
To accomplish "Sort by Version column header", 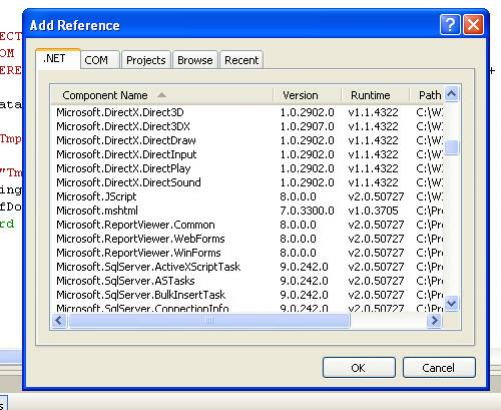I will point(307,95).
